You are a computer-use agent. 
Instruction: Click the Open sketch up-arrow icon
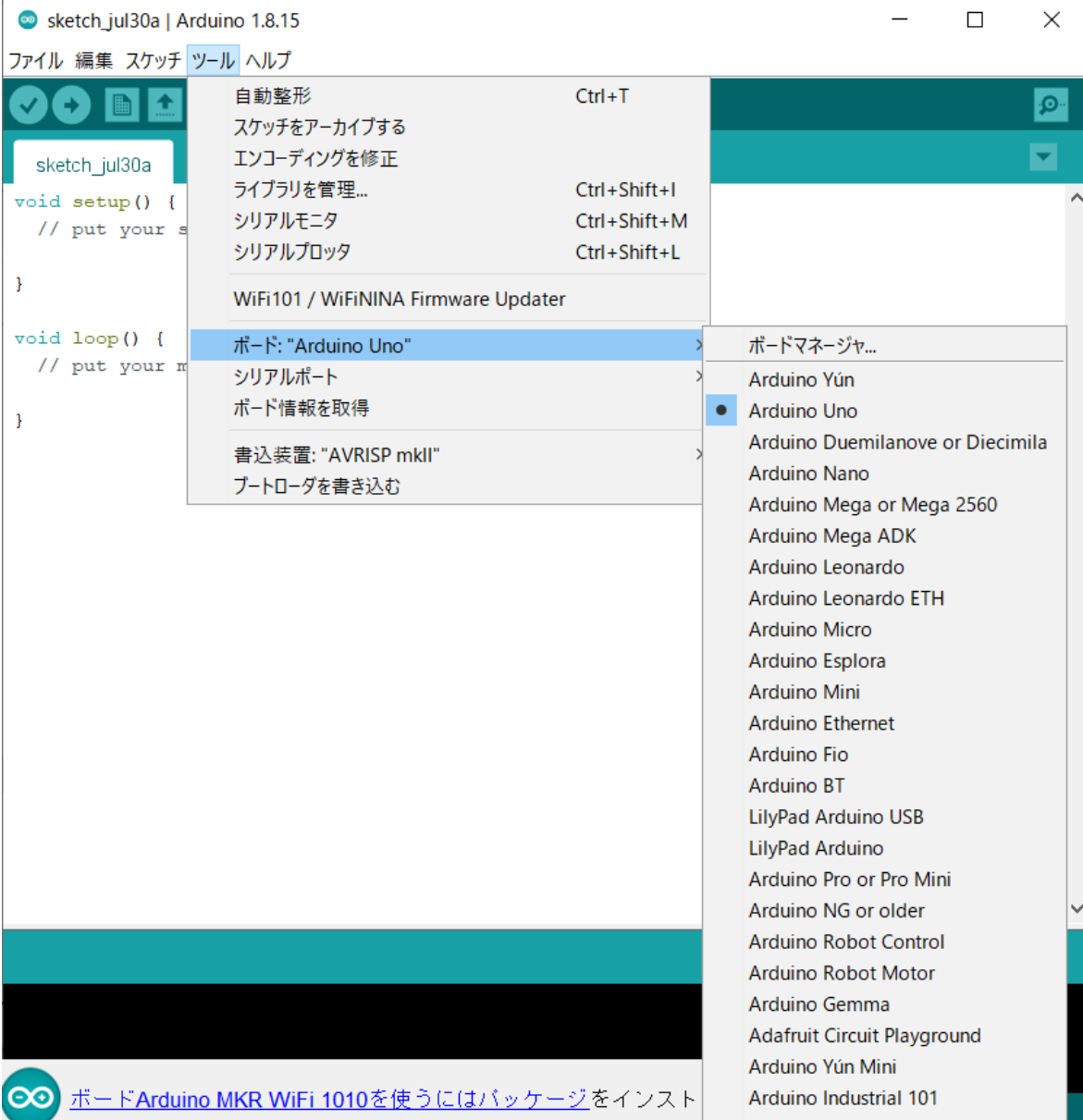pyautogui.click(x=165, y=105)
